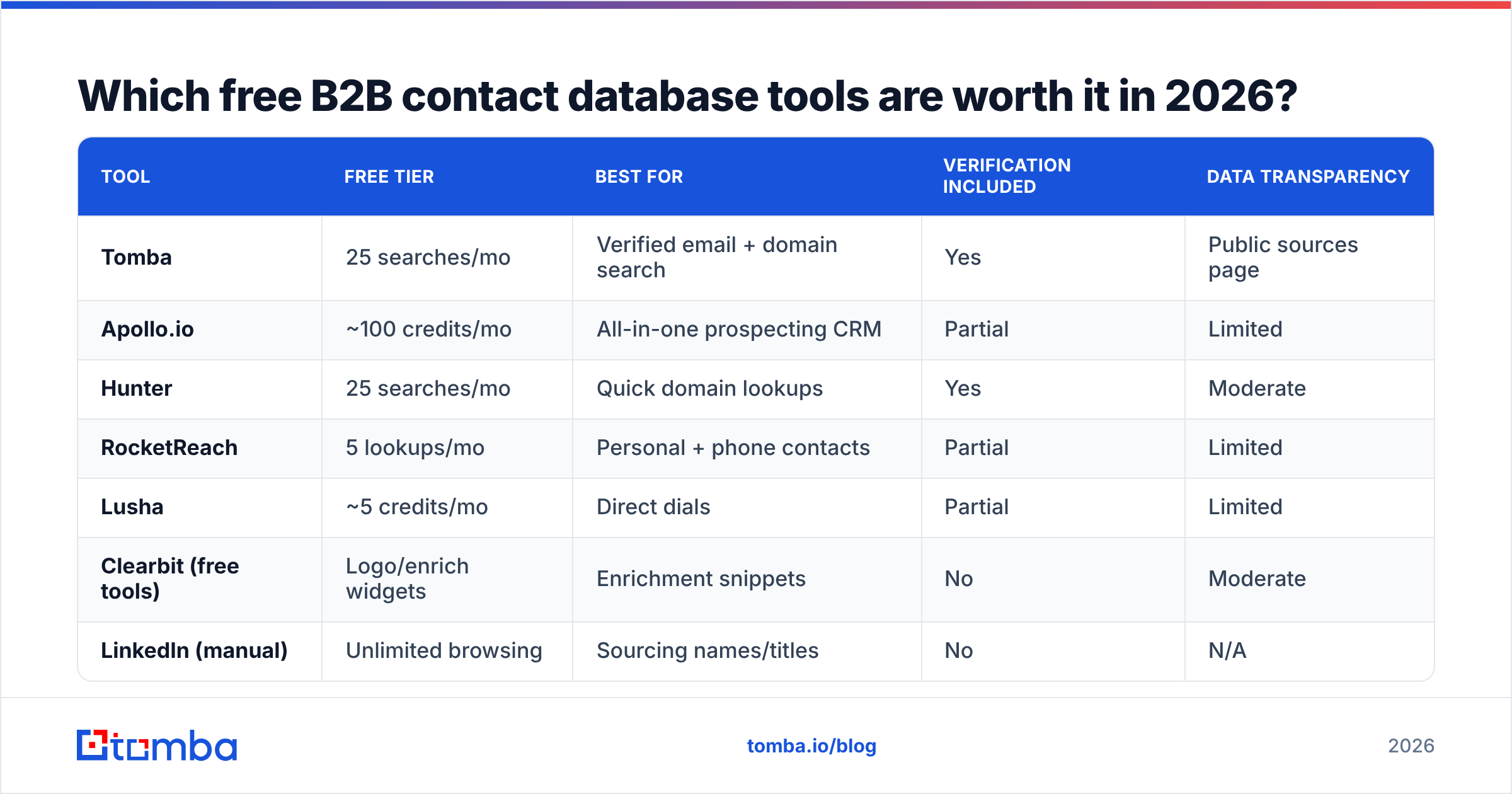Click the DATA TRANSPARENCY column header
This screenshot has width=1512, height=794.
(1309, 176)
